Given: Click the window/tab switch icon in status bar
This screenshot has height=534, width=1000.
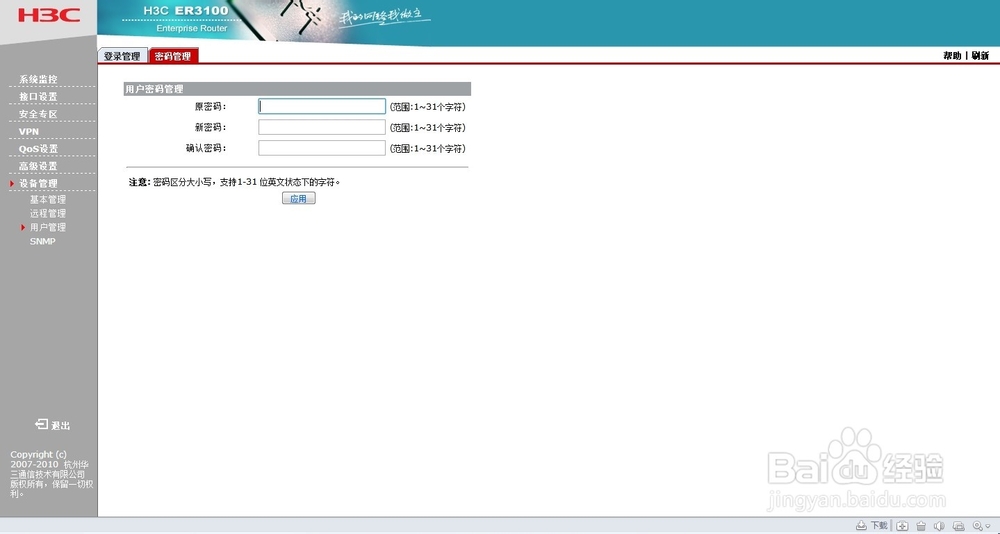Looking at the screenshot, I should [958, 526].
